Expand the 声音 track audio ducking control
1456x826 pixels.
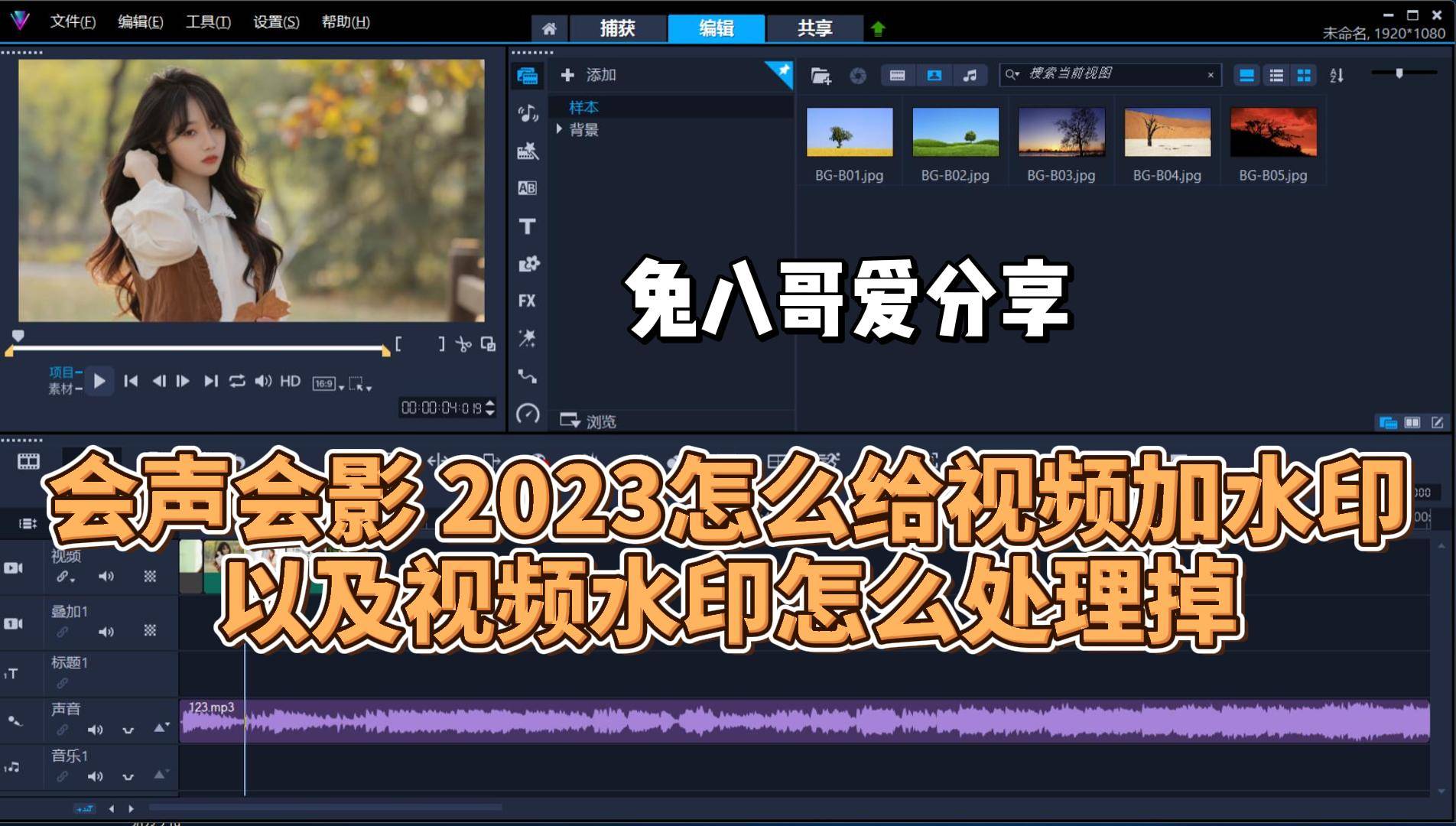click(128, 730)
